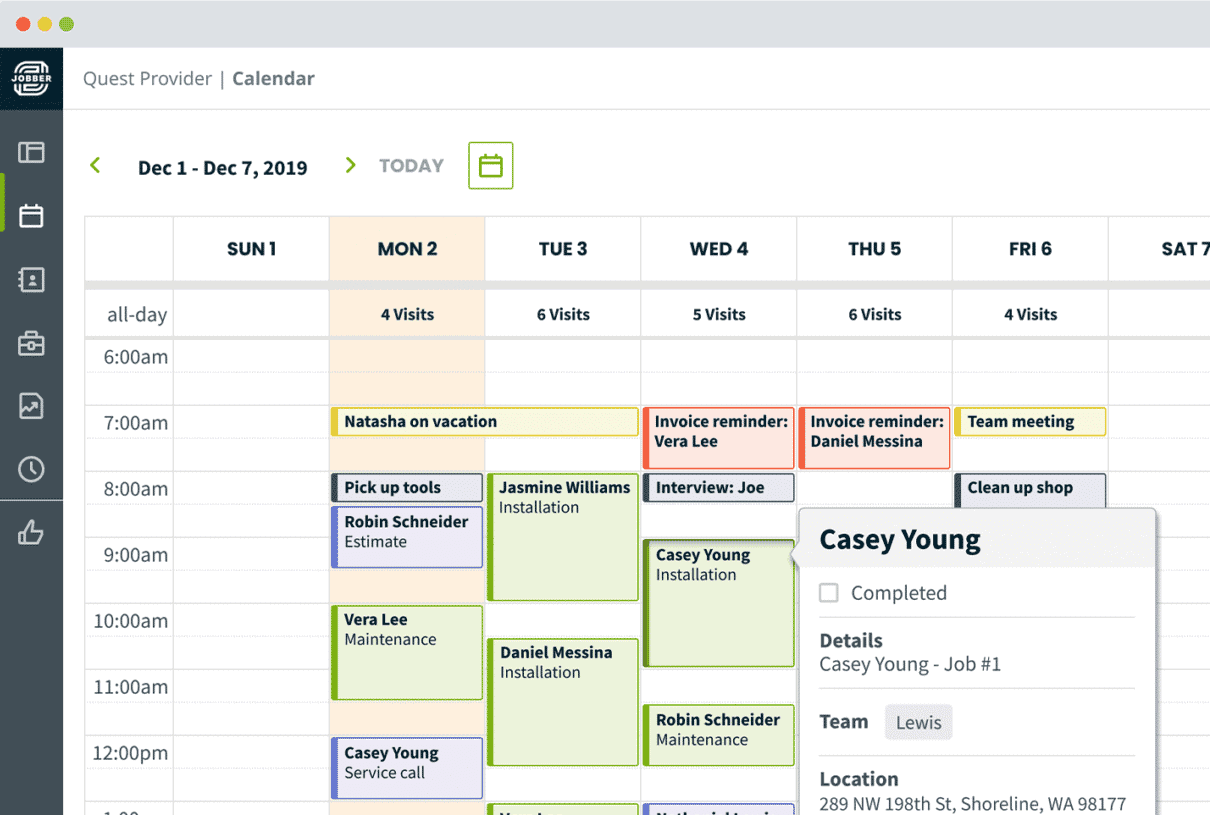
Task: Click the Lewis team tag
Action: [918, 722]
